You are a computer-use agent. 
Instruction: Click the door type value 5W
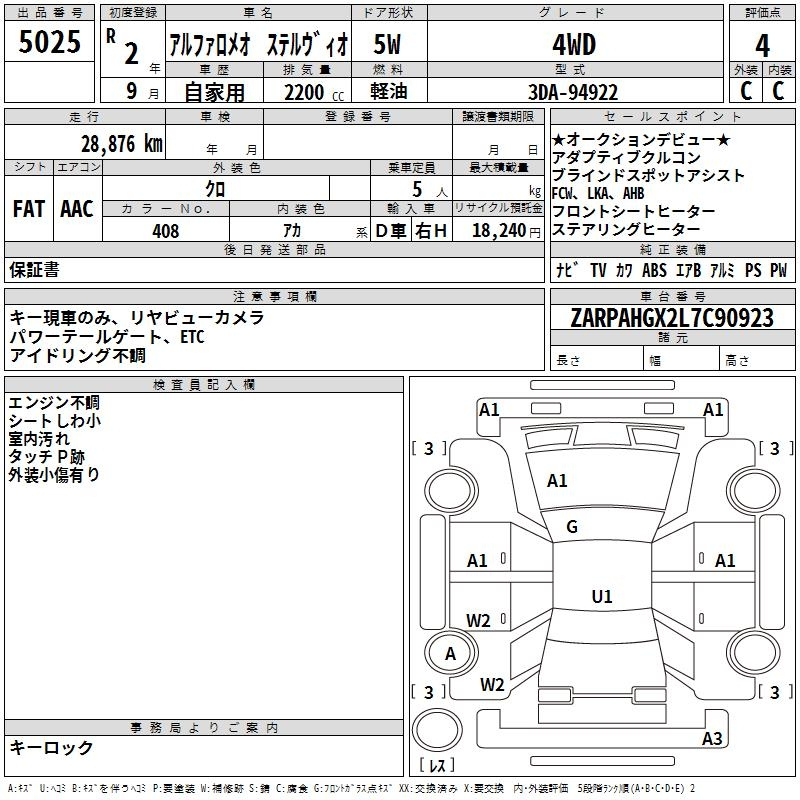click(388, 44)
